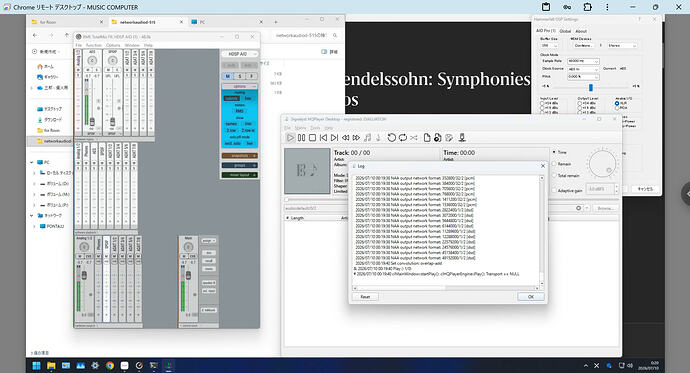This screenshot has width=690, height=373.
Task: Click the Chrome icon in the taskbar
Action: point(110,366)
